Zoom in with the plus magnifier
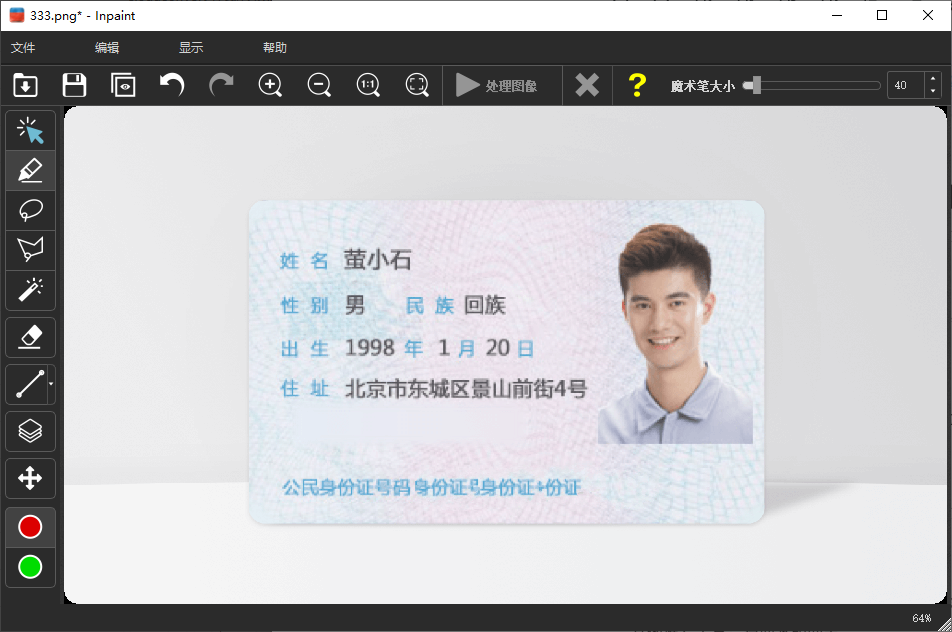The width and height of the screenshot is (952, 632). 270,86
